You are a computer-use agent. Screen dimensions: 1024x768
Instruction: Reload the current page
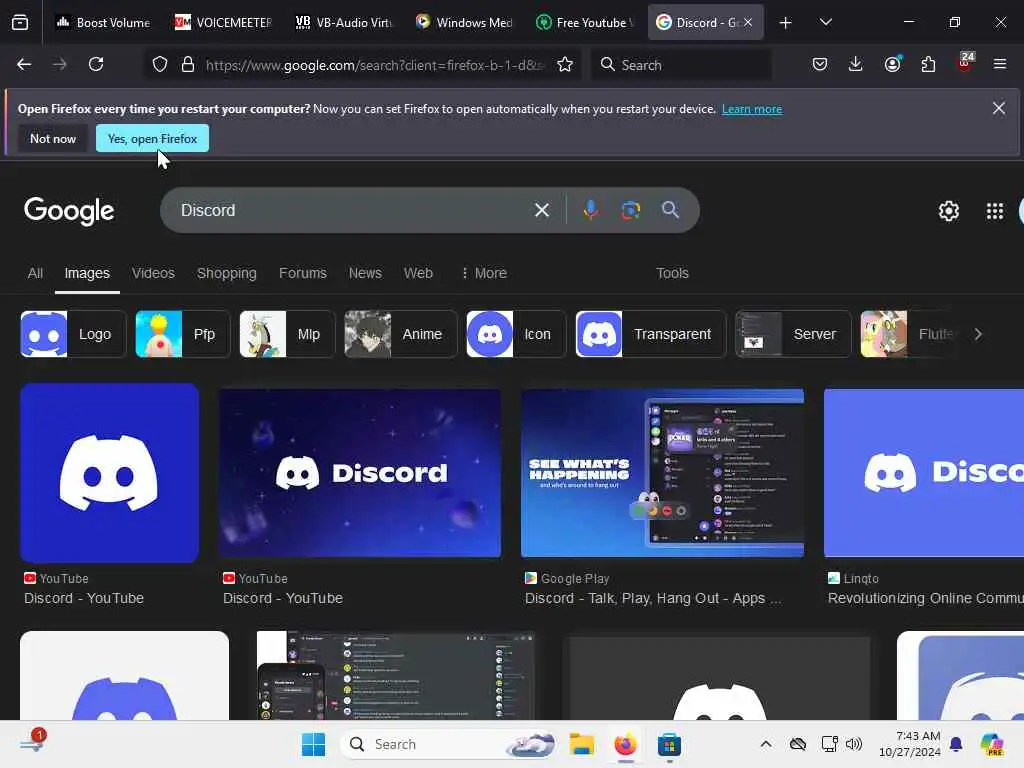tap(96, 64)
